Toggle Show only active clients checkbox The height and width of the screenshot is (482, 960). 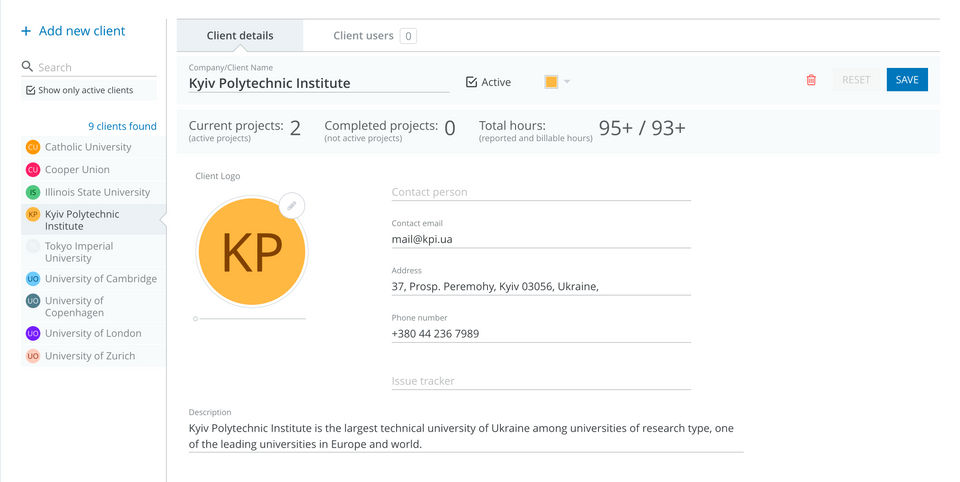(31, 91)
